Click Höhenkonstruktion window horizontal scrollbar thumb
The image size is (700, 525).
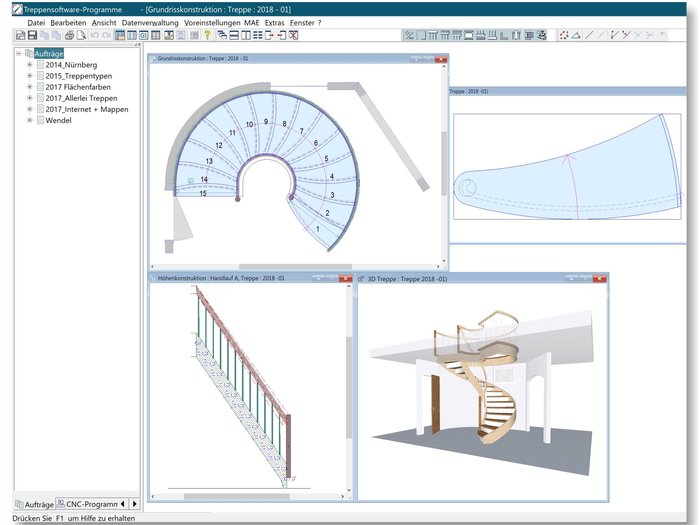pyautogui.click(x=237, y=496)
